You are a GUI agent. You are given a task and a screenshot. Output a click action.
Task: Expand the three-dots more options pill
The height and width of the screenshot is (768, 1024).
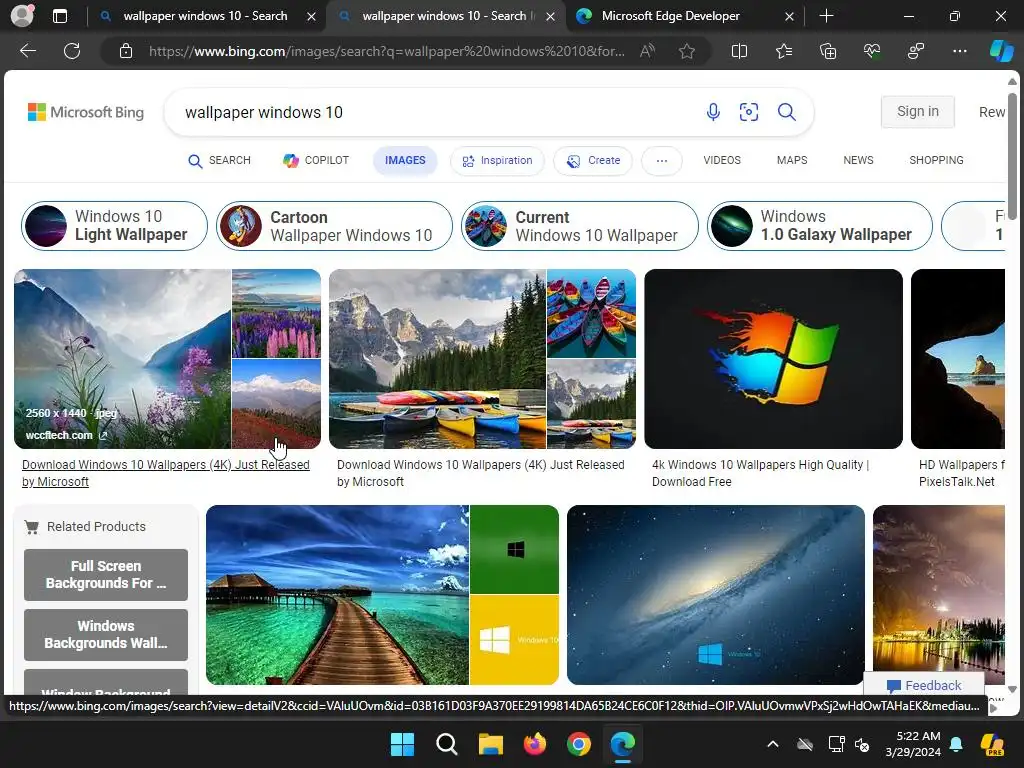[662, 161]
